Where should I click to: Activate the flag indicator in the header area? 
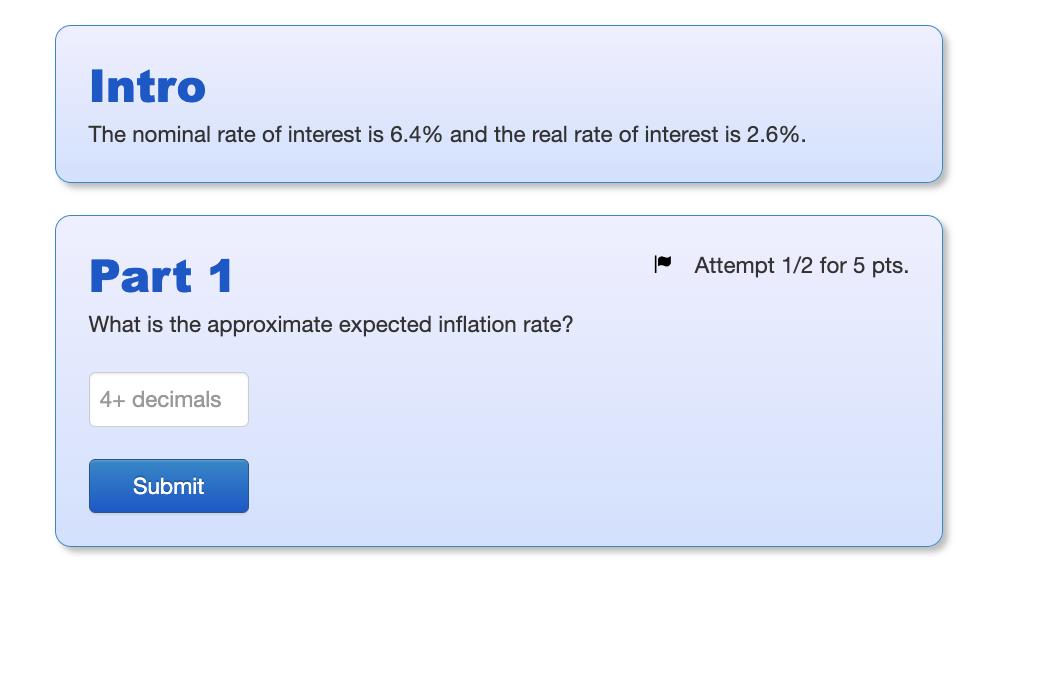pyautogui.click(x=663, y=263)
